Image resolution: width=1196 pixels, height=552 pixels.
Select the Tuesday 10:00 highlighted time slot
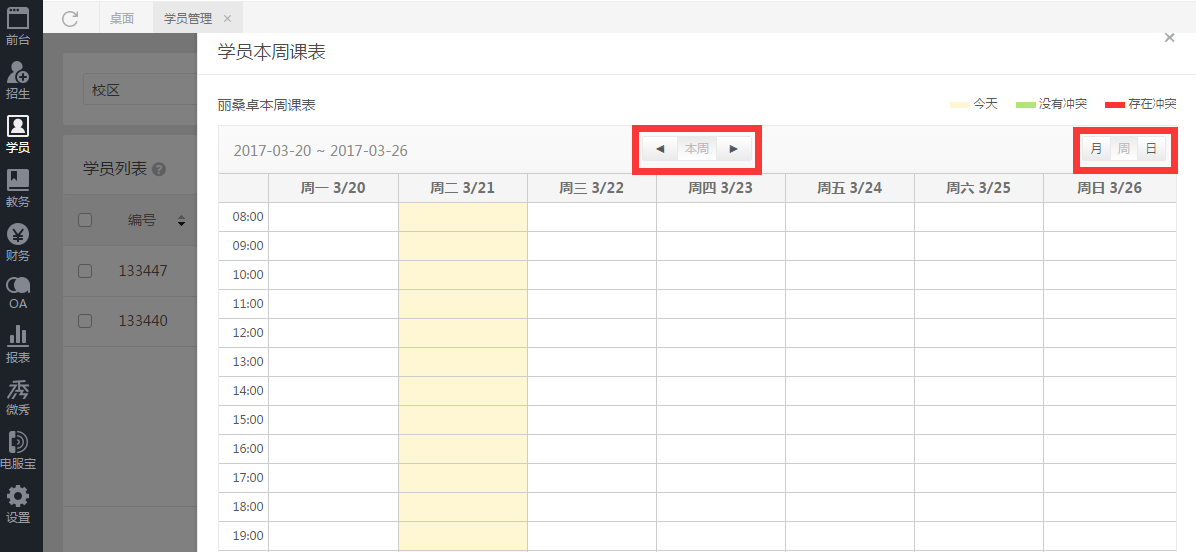(463, 274)
